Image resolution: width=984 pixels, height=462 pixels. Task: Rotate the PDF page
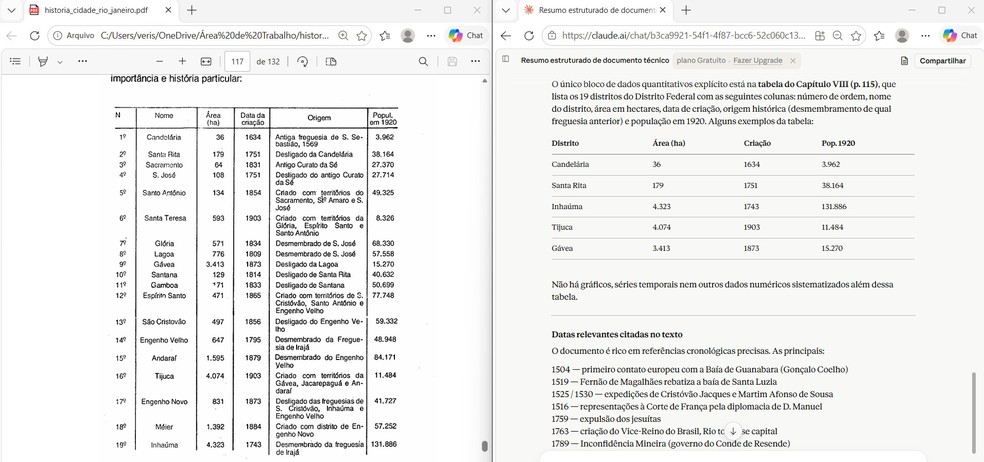coord(303,62)
